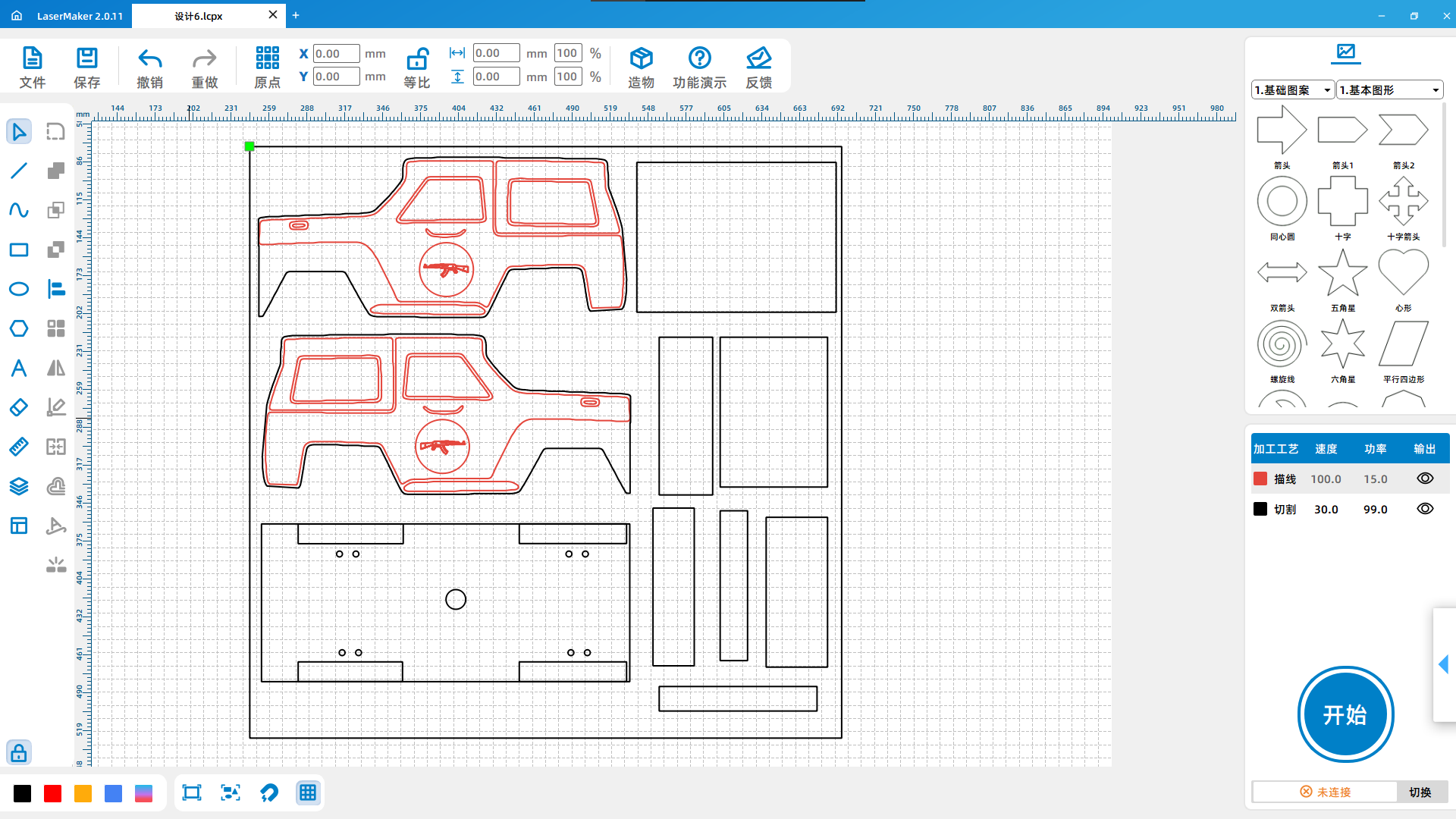Screen dimensions: 1456x819
Task: Select the rectangle tool
Action: [x=19, y=249]
